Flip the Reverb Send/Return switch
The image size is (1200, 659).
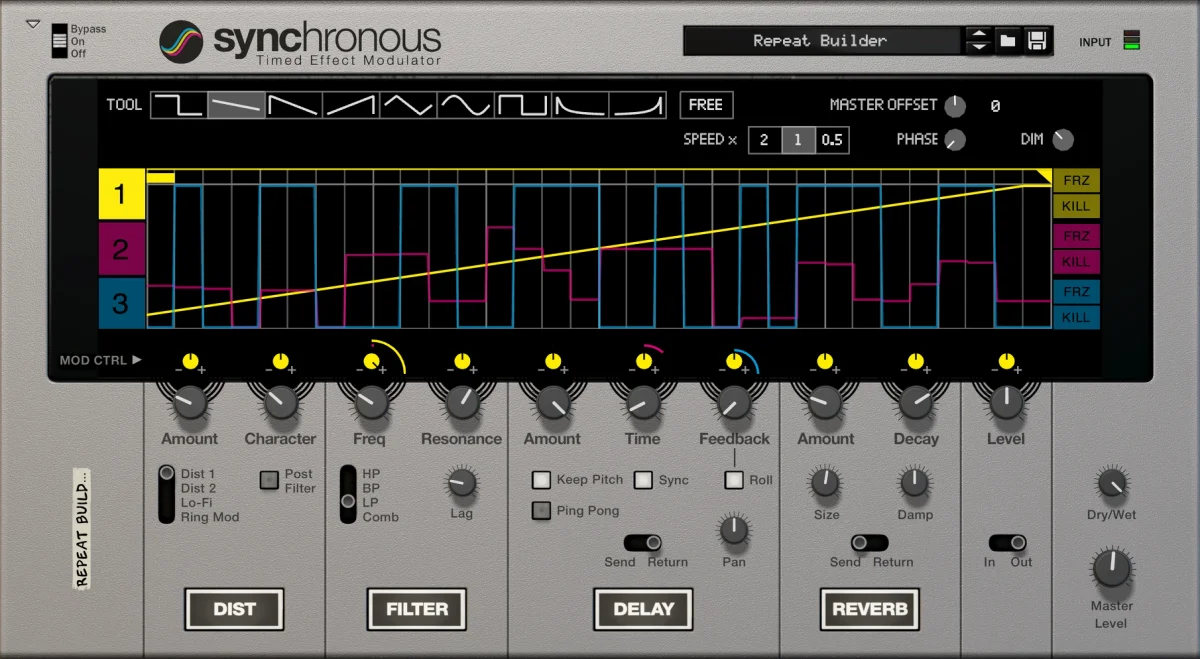pyautogui.click(x=869, y=543)
